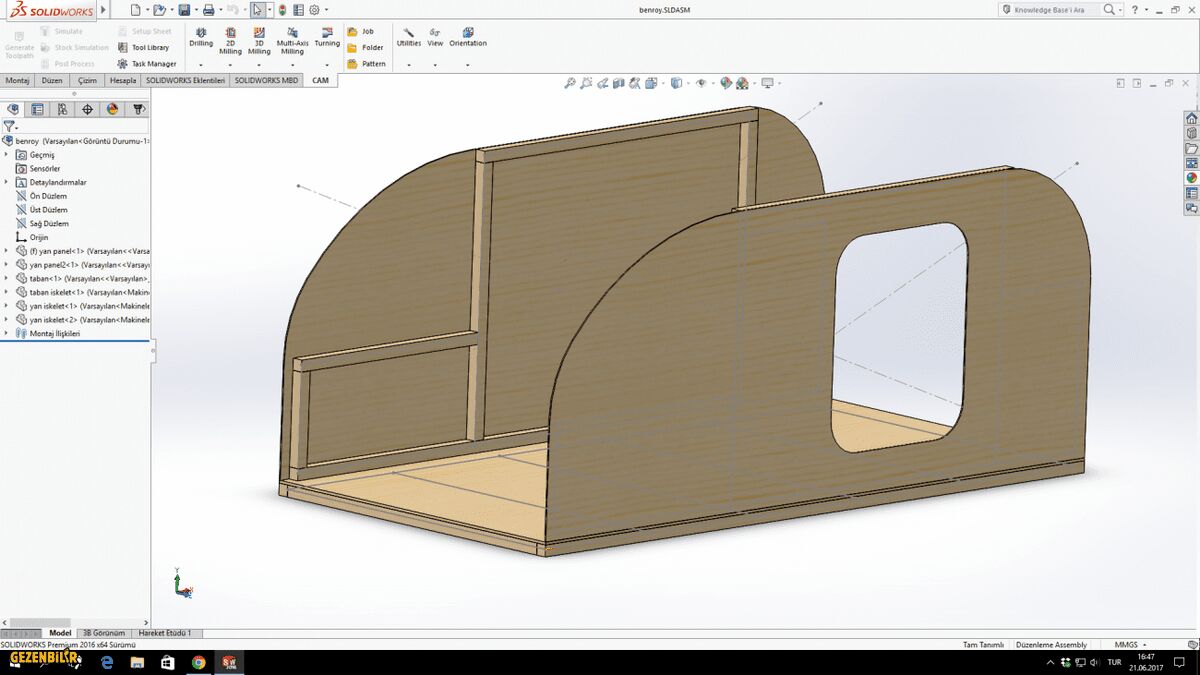This screenshot has height=675, width=1200.
Task: Print the document with the printer icon
Action: click(208, 10)
